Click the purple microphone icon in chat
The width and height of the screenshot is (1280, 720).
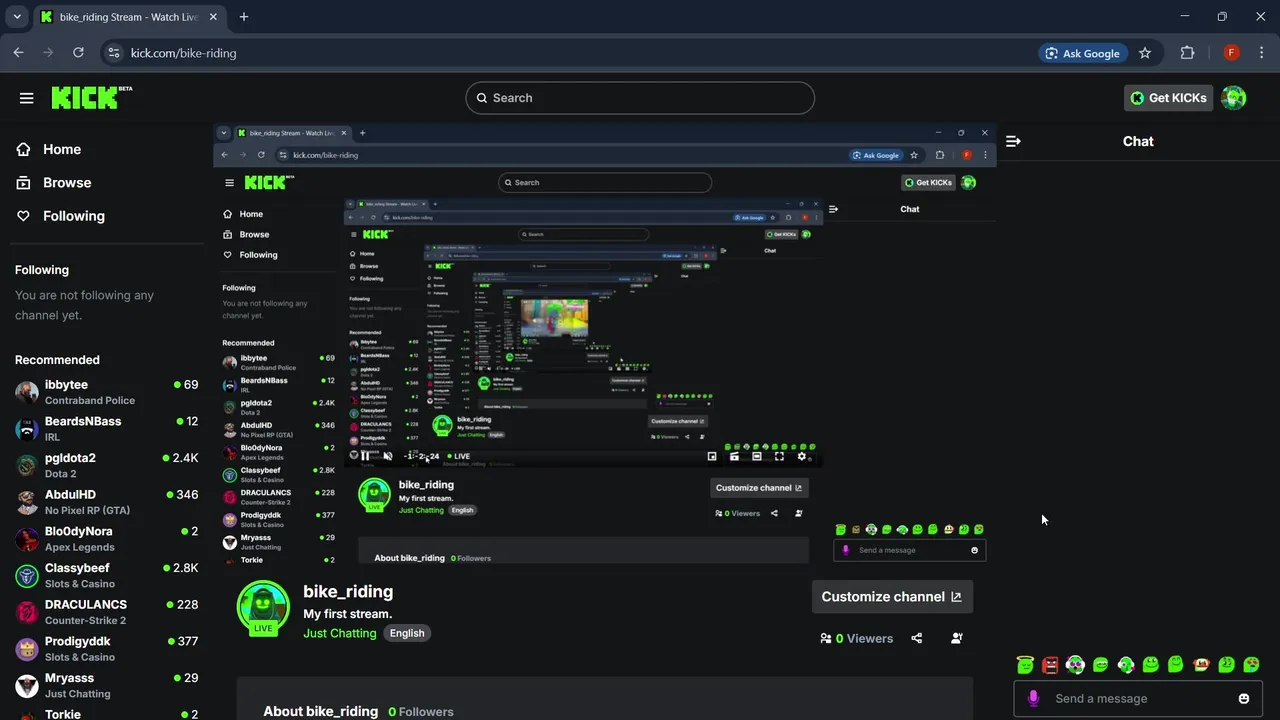pos(1033,698)
